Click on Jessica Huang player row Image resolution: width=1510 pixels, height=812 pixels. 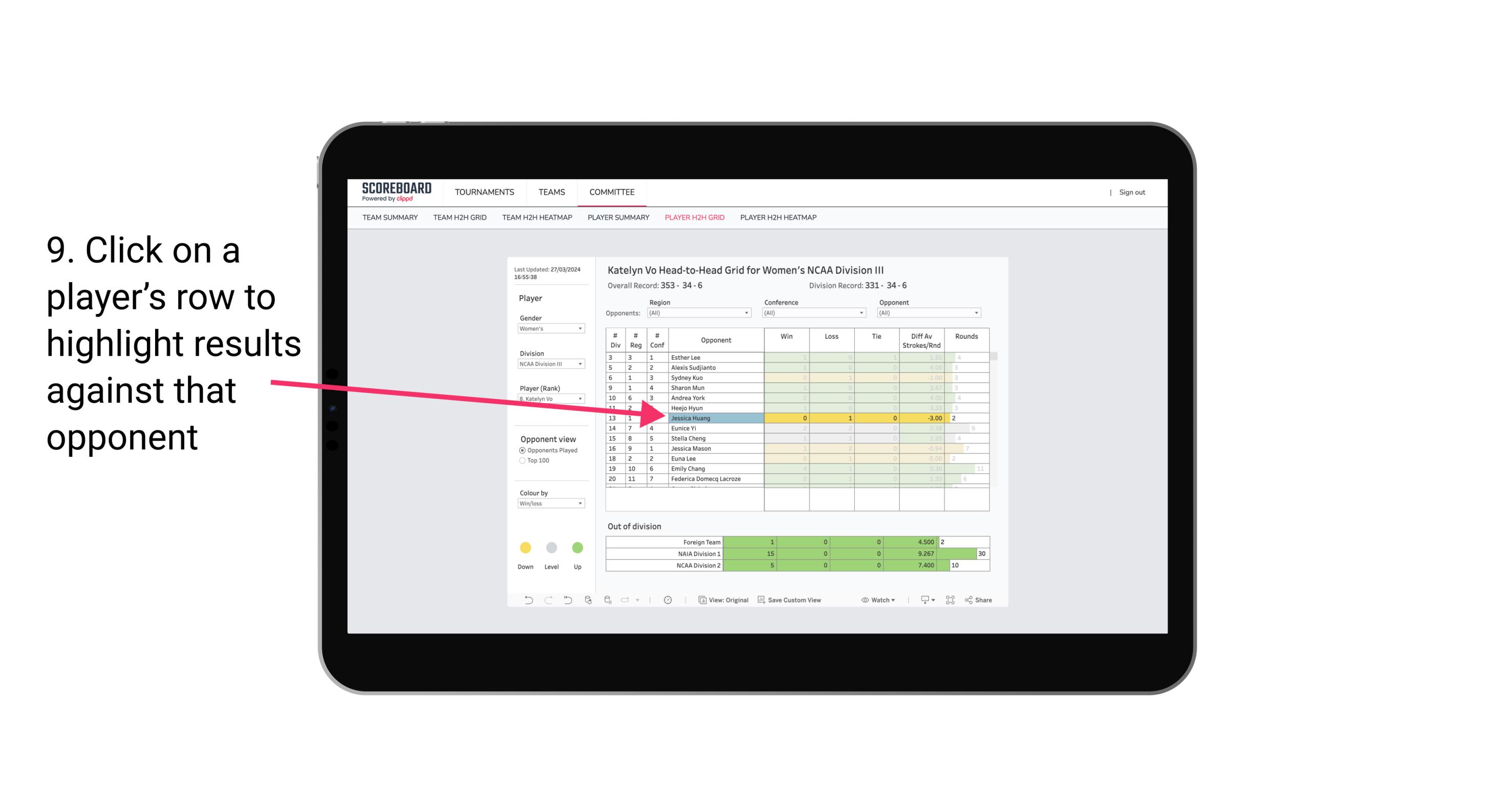tap(713, 418)
